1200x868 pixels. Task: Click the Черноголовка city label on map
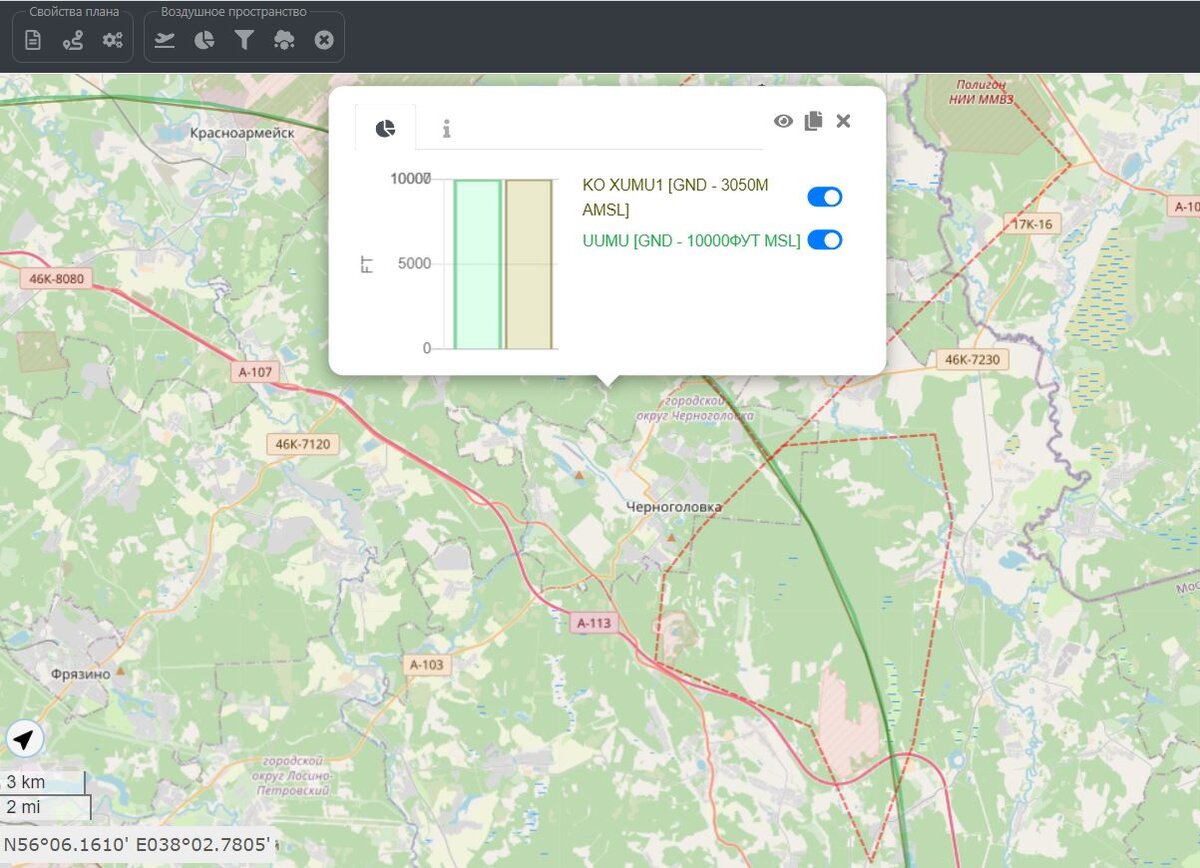(674, 507)
